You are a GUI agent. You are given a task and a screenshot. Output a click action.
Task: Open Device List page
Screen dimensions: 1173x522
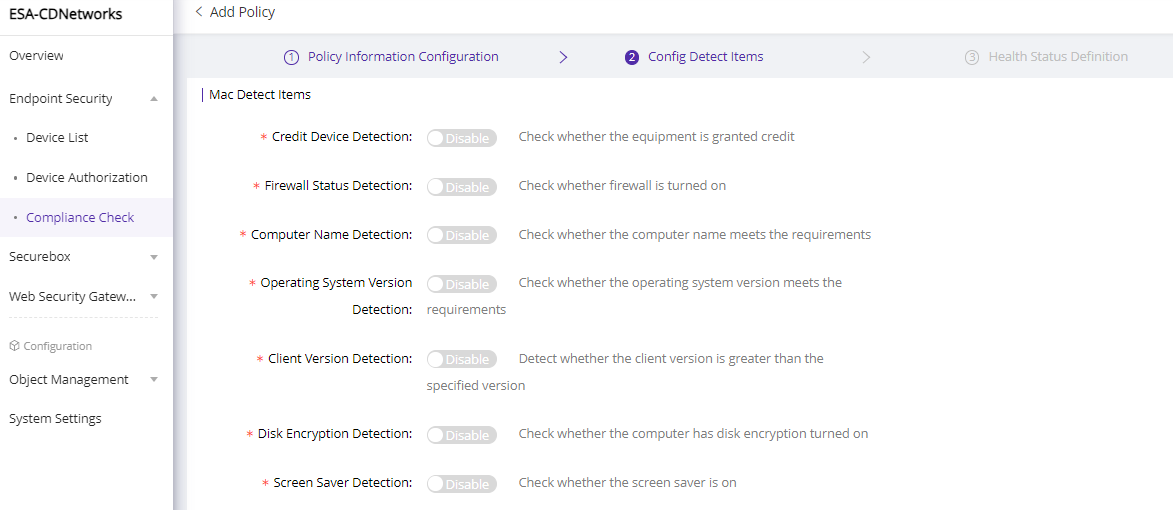(57, 138)
